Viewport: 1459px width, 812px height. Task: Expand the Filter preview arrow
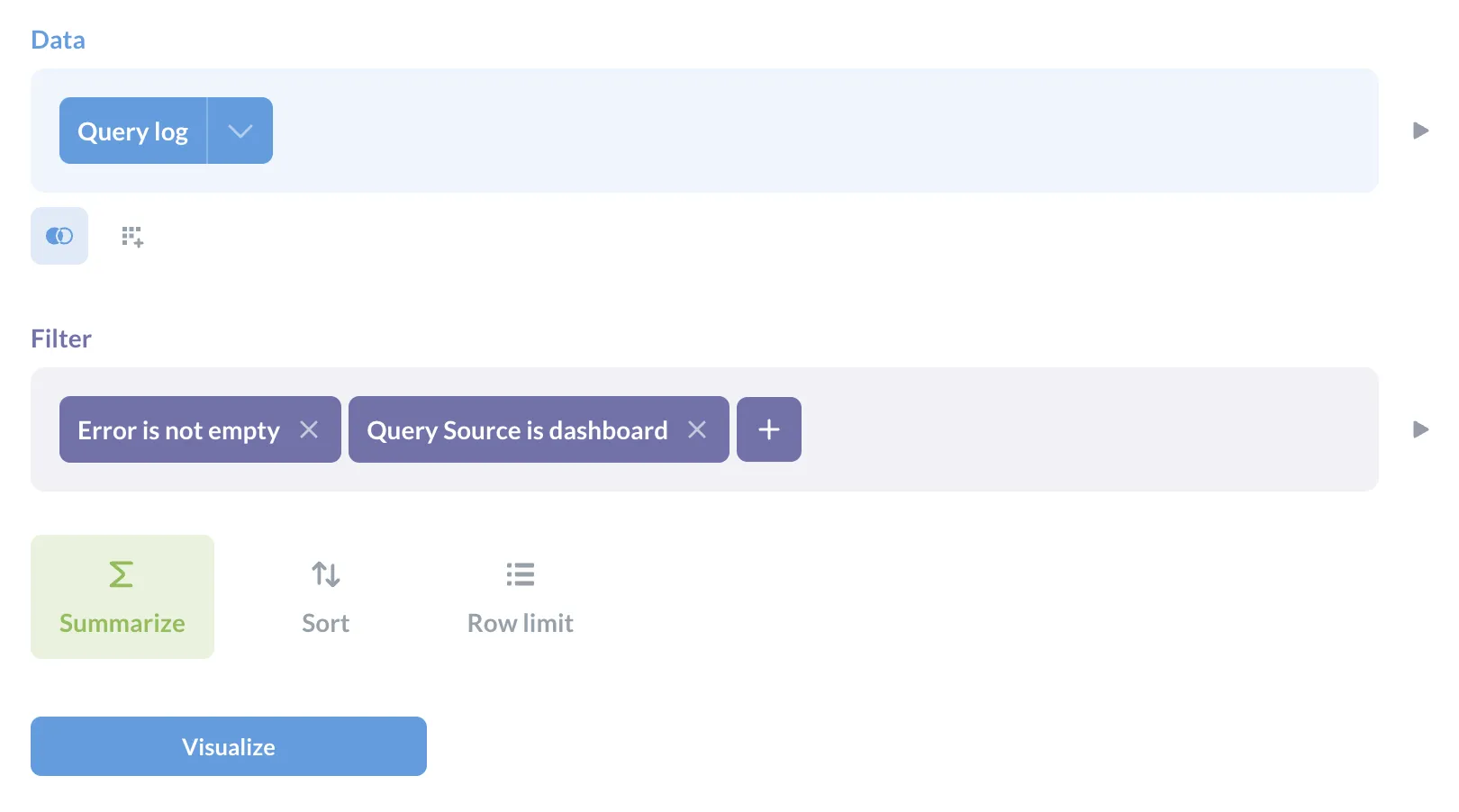tap(1419, 429)
